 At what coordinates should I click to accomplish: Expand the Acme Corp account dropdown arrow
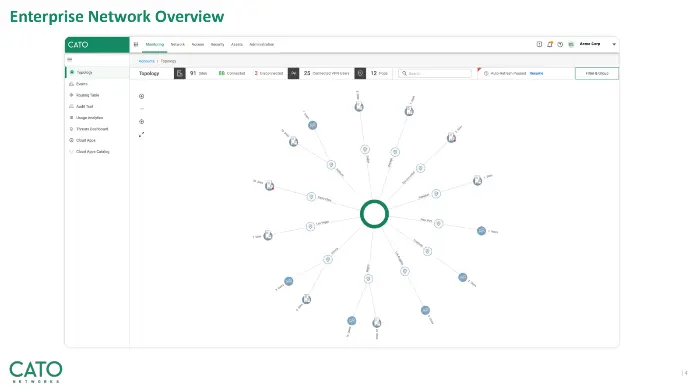614,44
